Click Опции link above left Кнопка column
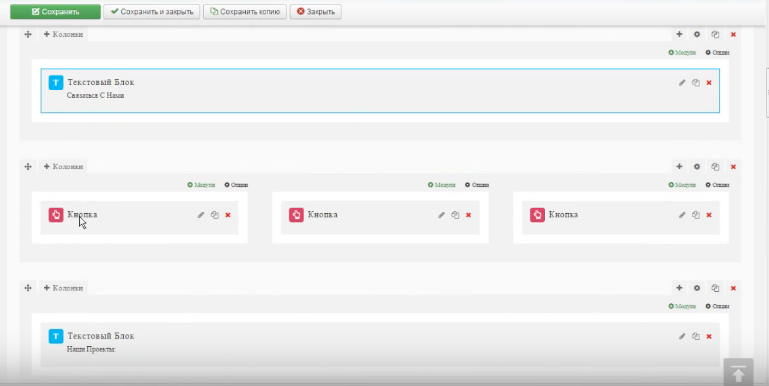The height and width of the screenshot is (386, 769). coord(236,185)
